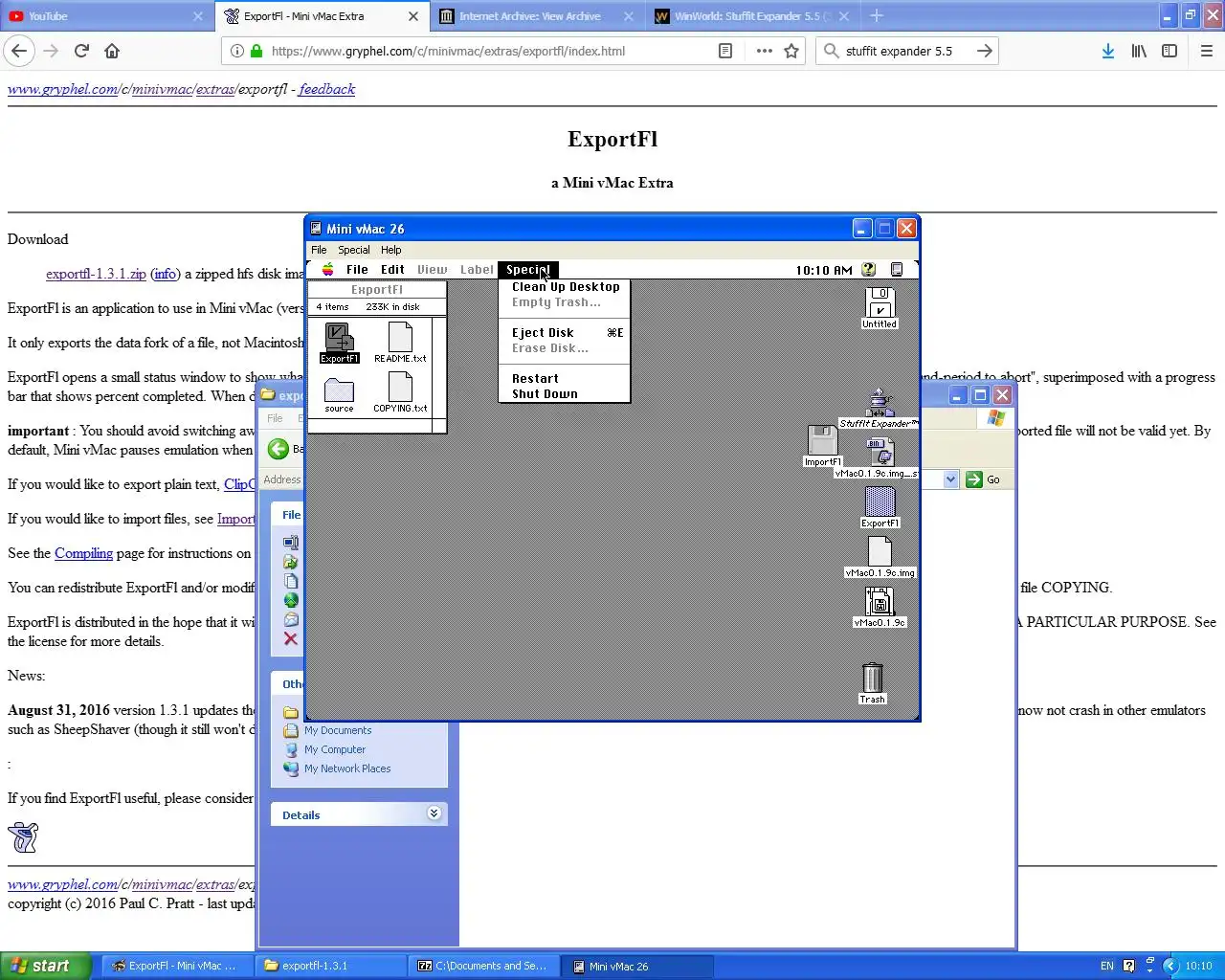This screenshot has height=980, width=1225.
Task: Open Firefox downloads panel
Action: coord(1107,51)
